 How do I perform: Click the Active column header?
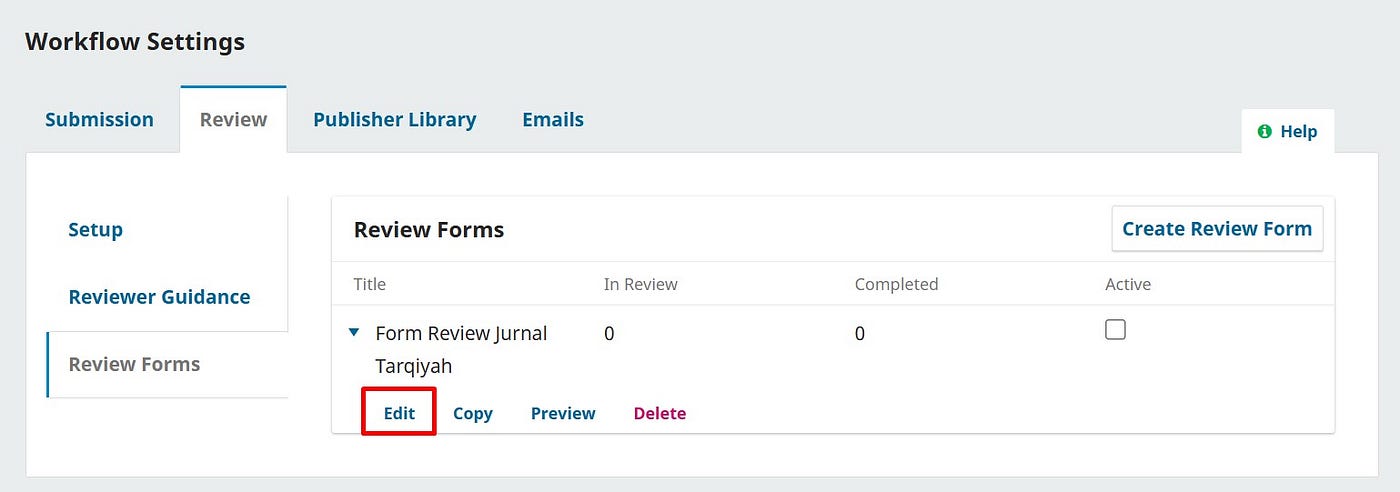pyautogui.click(x=1128, y=284)
